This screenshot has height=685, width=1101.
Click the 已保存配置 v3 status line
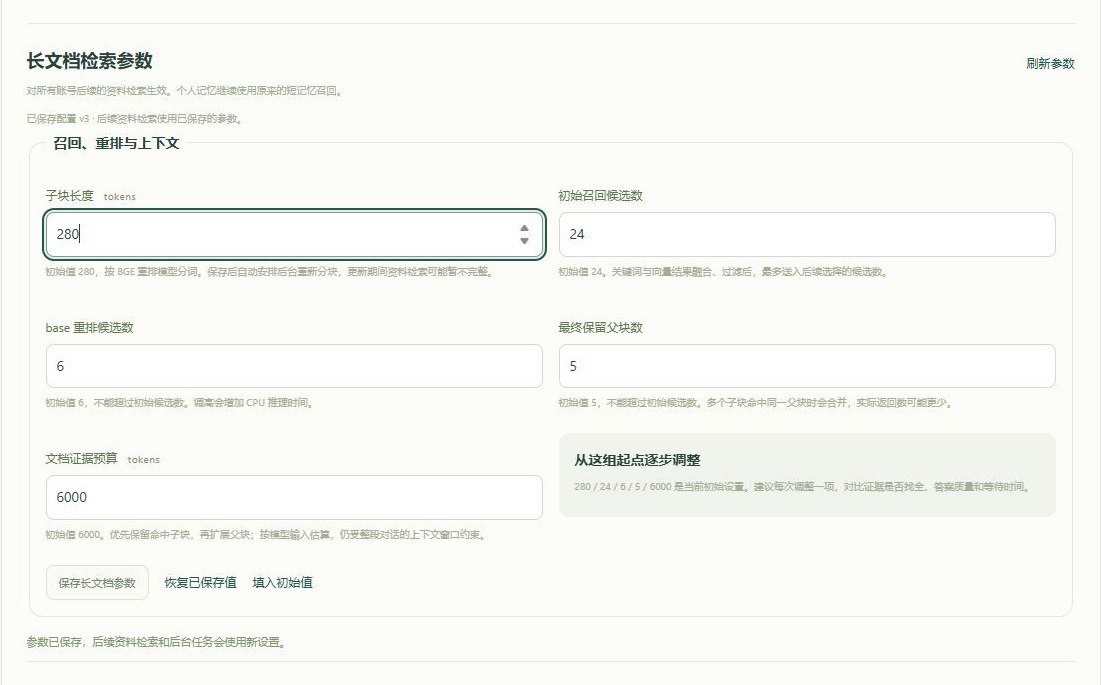135,119
